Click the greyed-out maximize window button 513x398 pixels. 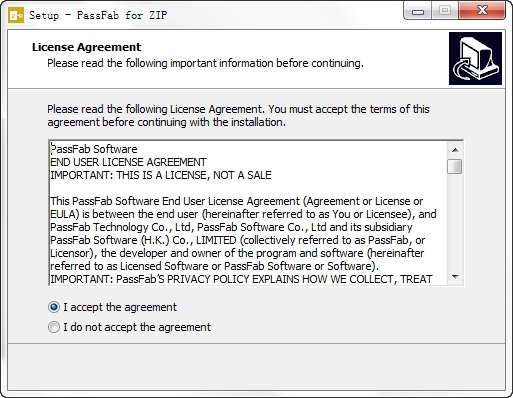click(445, 11)
